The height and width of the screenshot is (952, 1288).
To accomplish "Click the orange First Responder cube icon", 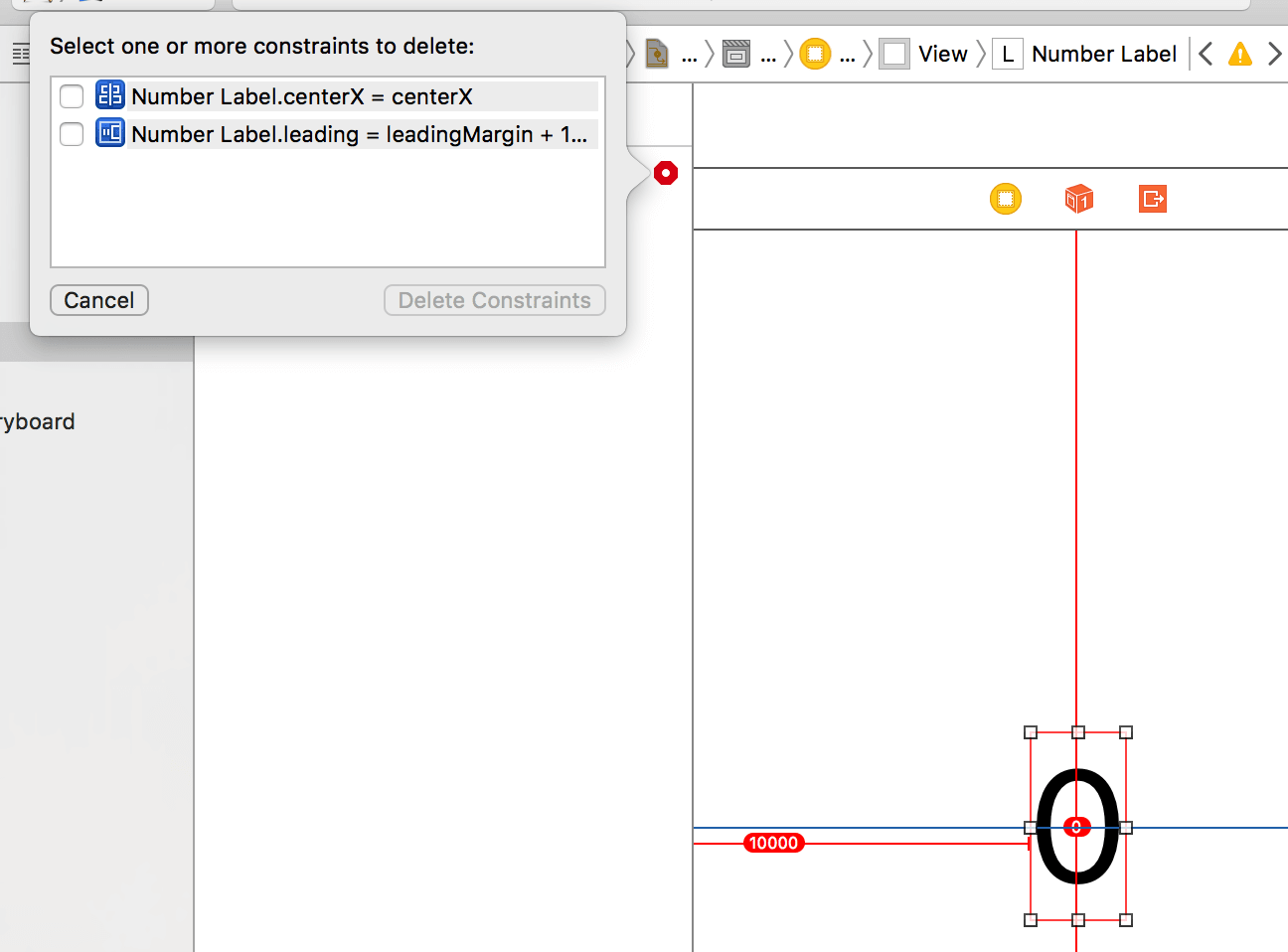I will click(x=1079, y=199).
